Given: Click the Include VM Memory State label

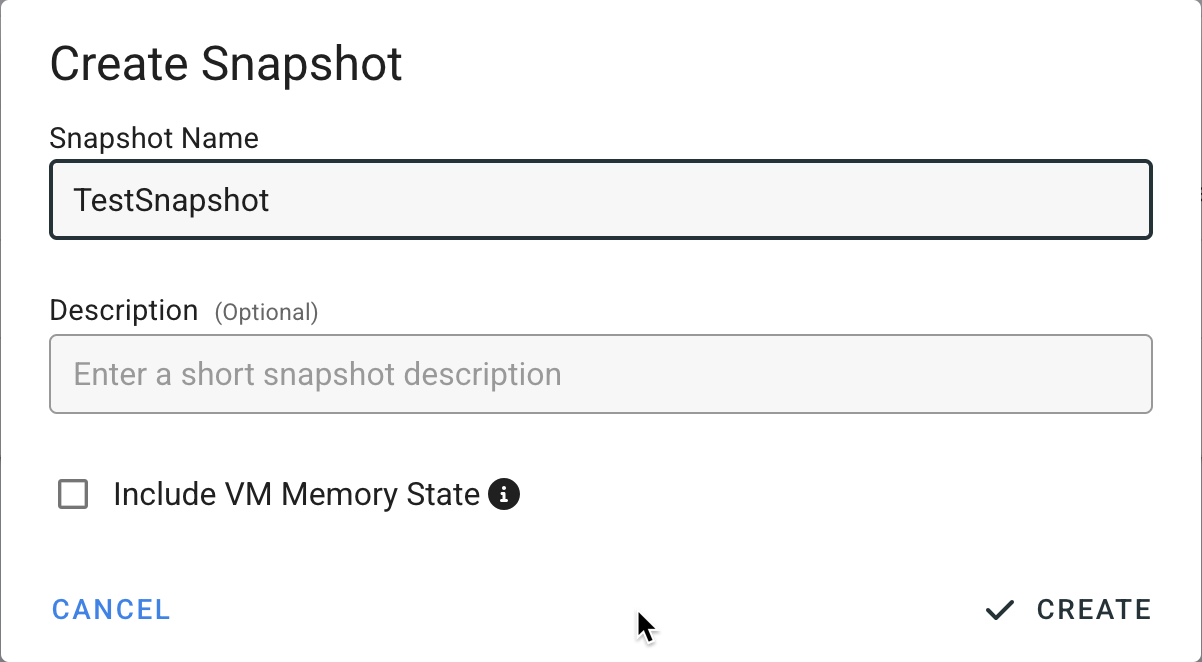Looking at the screenshot, I should tap(296, 494).
